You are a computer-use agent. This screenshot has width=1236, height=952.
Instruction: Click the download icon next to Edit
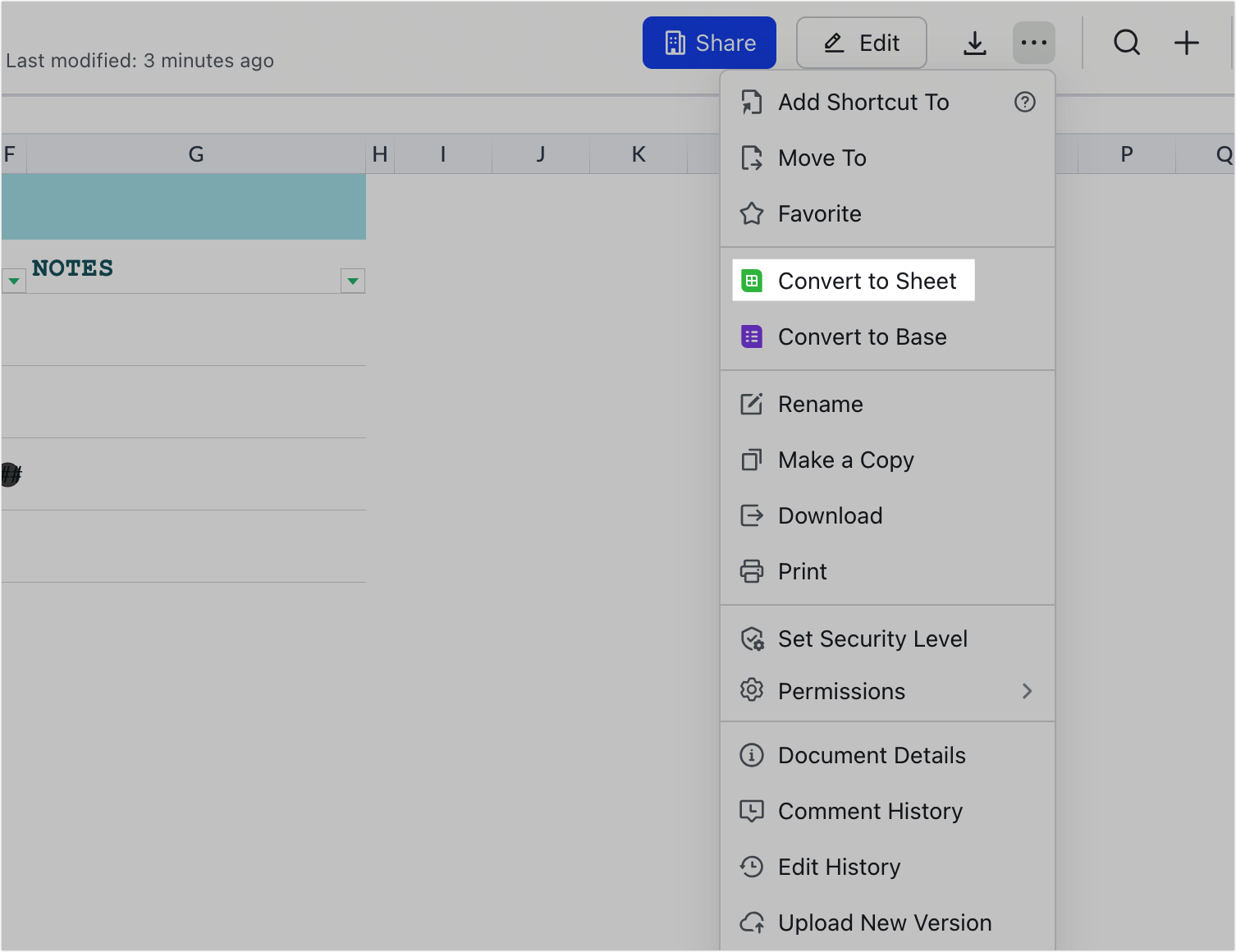[975, 43]
